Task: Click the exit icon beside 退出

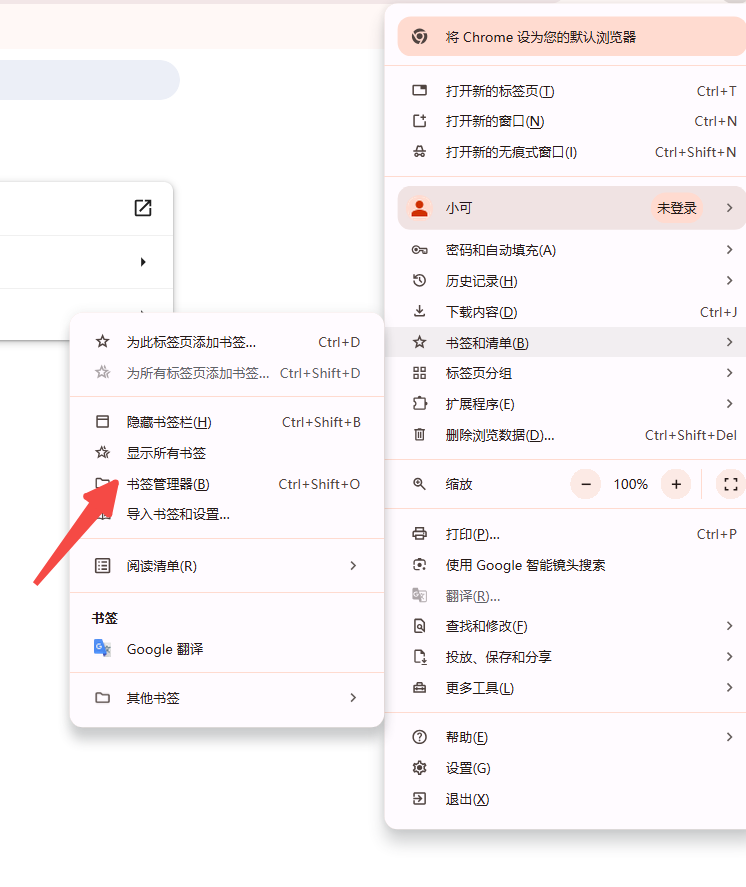Action: click(x=419, y=799)
